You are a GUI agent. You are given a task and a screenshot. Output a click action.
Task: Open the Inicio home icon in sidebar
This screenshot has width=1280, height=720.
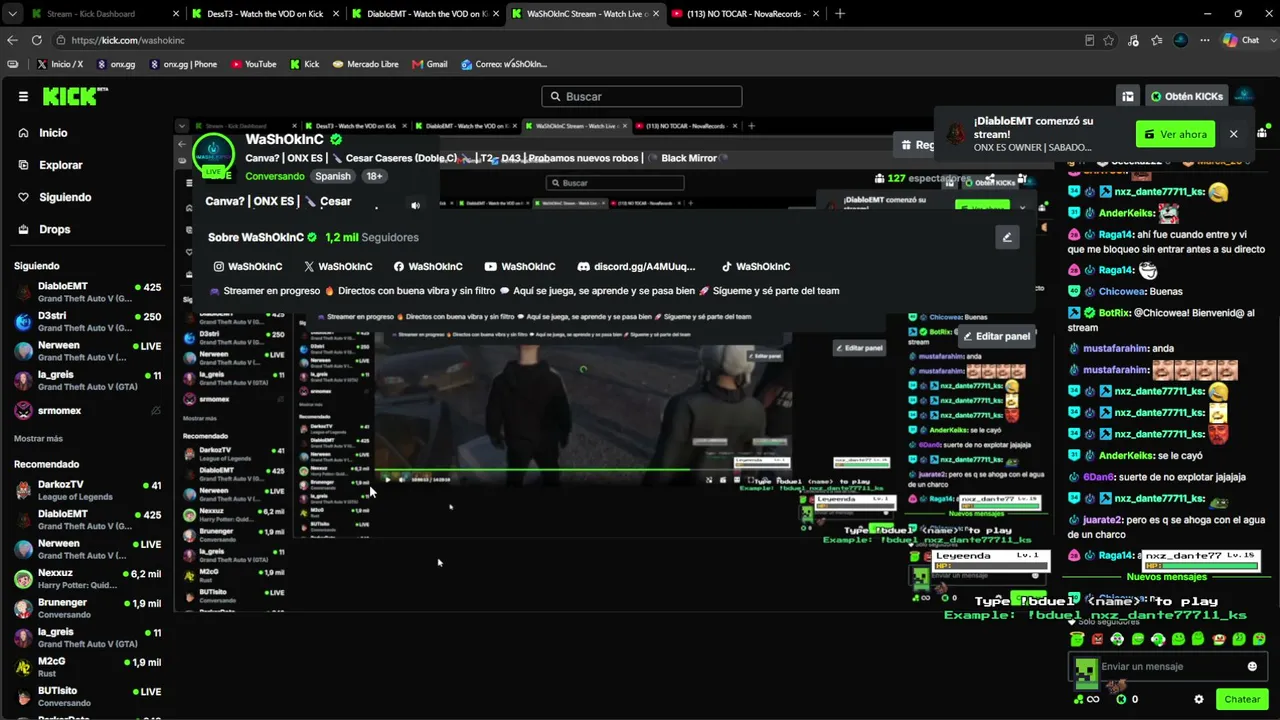coord(24,133)
